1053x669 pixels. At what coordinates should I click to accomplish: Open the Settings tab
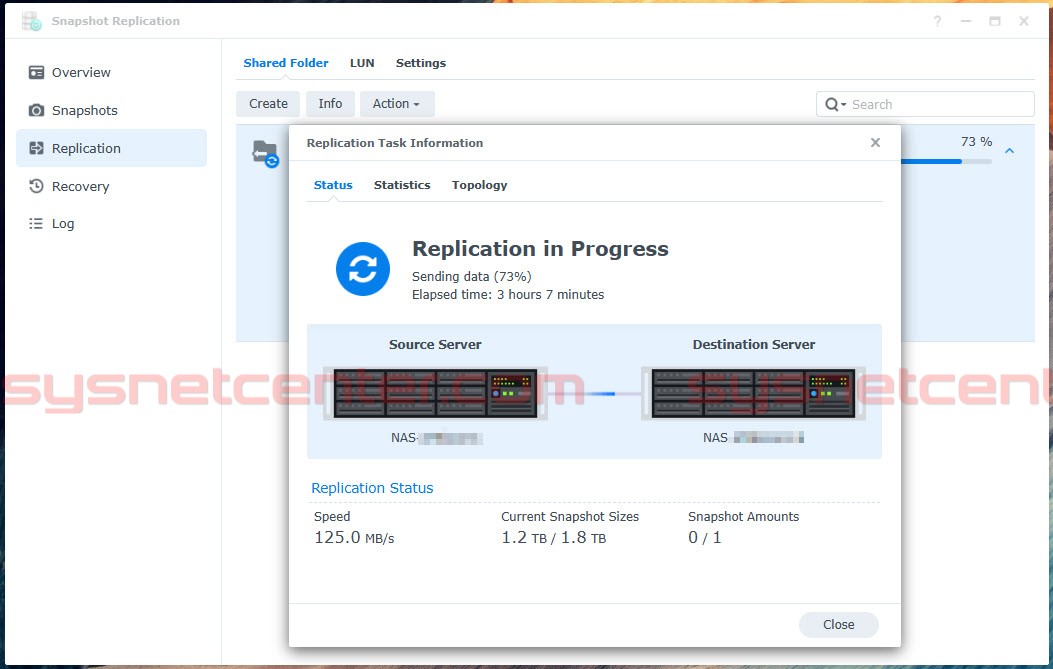pyautogui.click(x=420, y=62)
